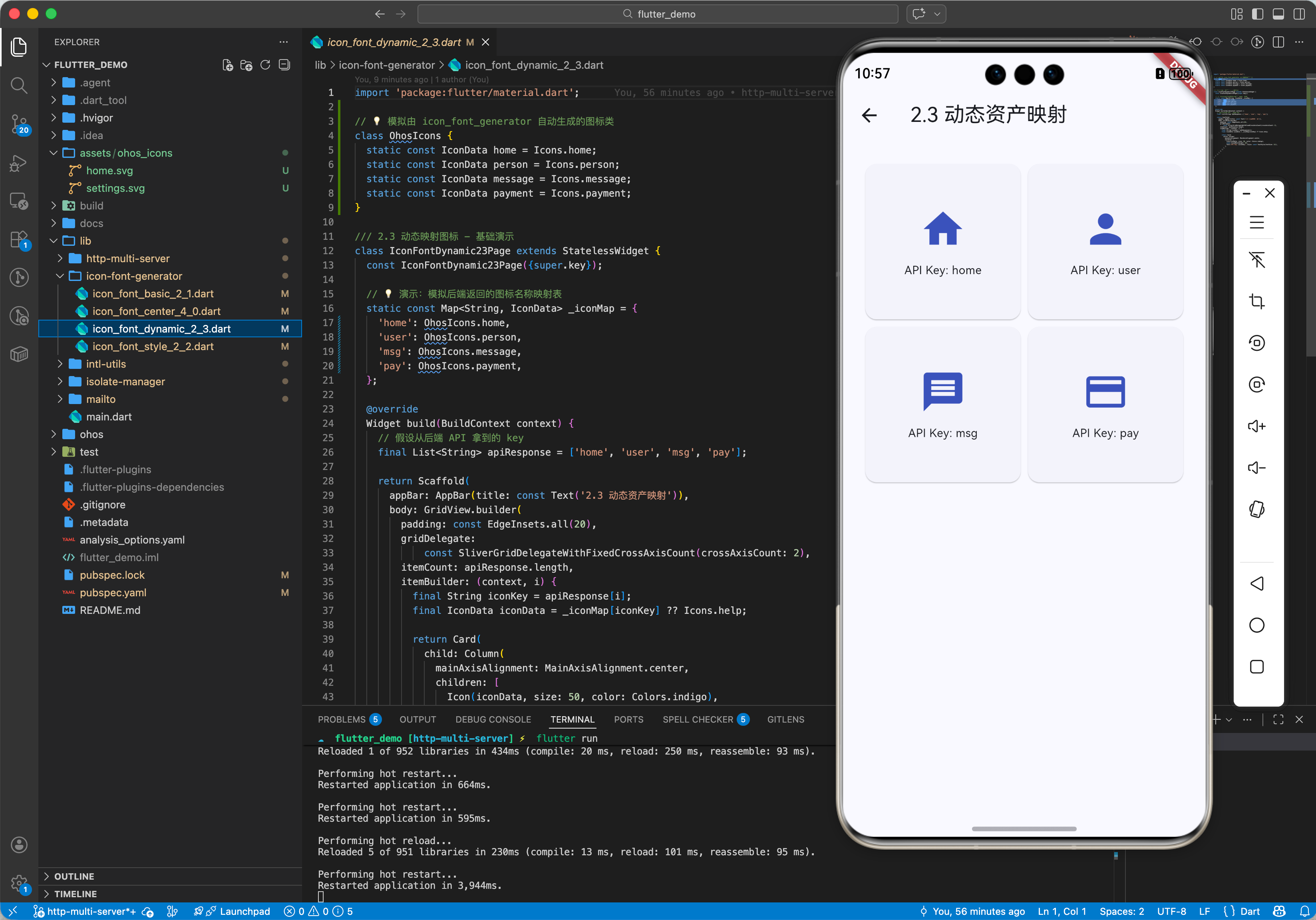The width and height of the screenshot is (1316, 920).
Task: Expand the OUTLINE section
Action: click(74, 876)
